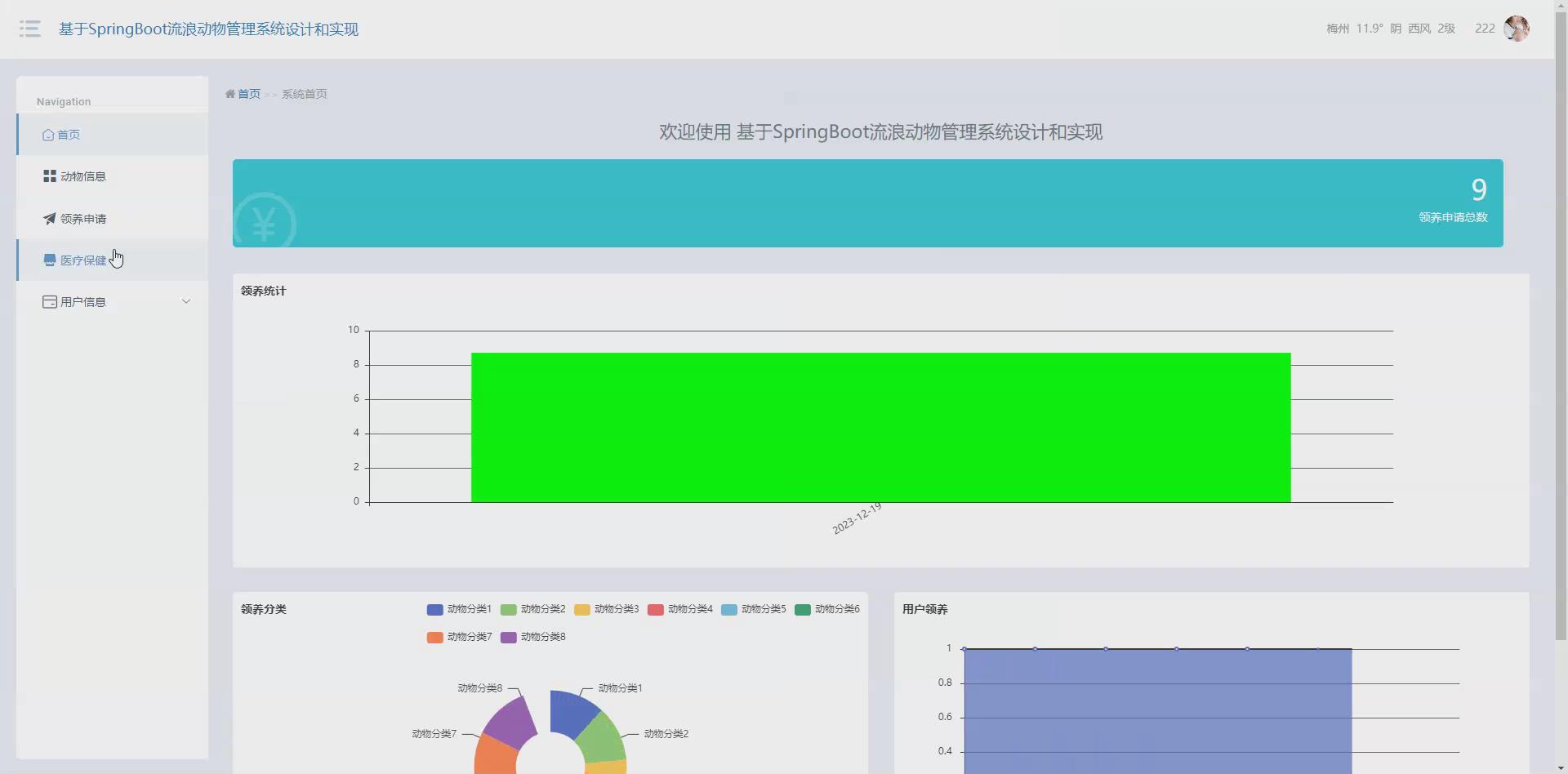Toggle 动物分类7 legend entry
The width and height of the screenshot is (1568, 774).
(459, 638)
